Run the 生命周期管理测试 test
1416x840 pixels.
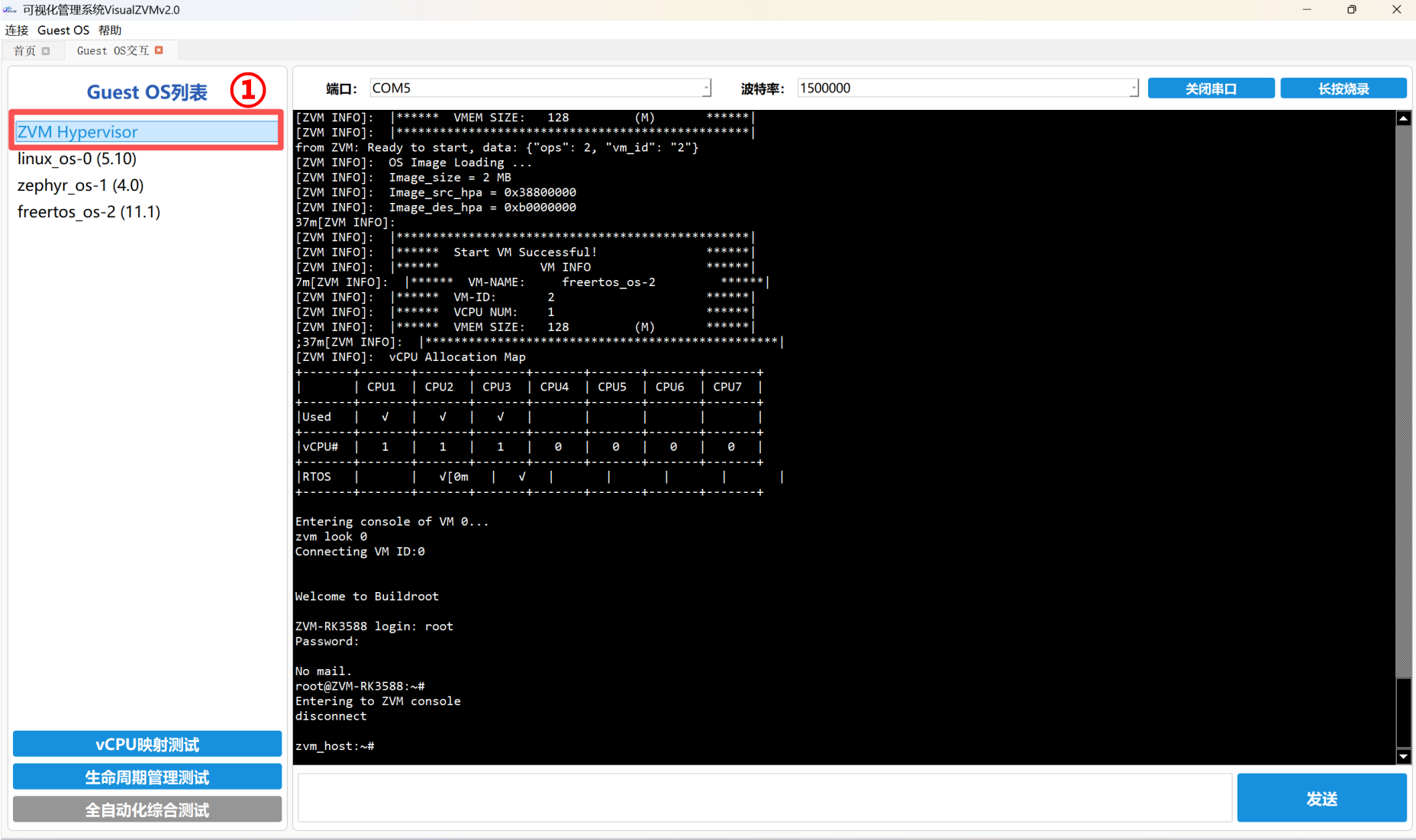pyautogui.click(x=147, y=777)
